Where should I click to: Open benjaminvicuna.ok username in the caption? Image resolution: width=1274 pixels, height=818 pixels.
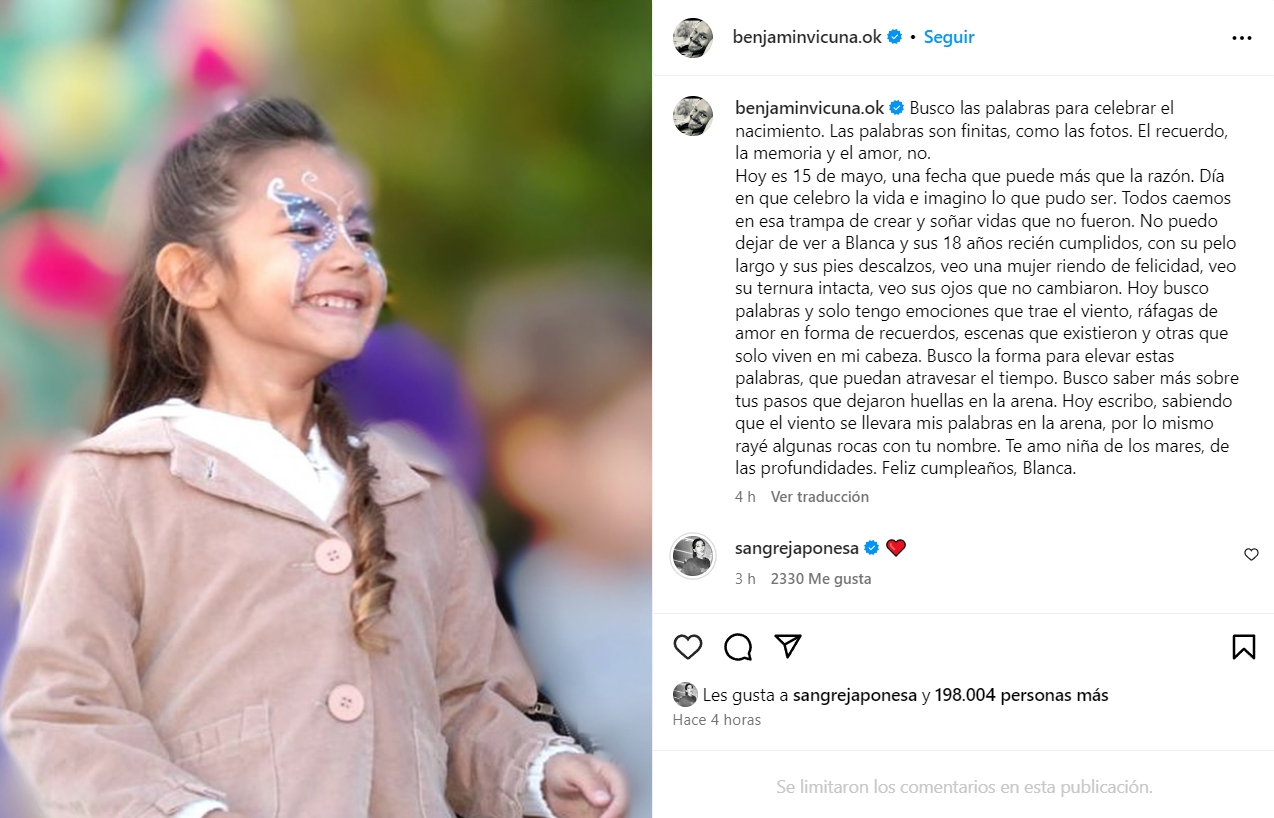click(x=810, y=107)
